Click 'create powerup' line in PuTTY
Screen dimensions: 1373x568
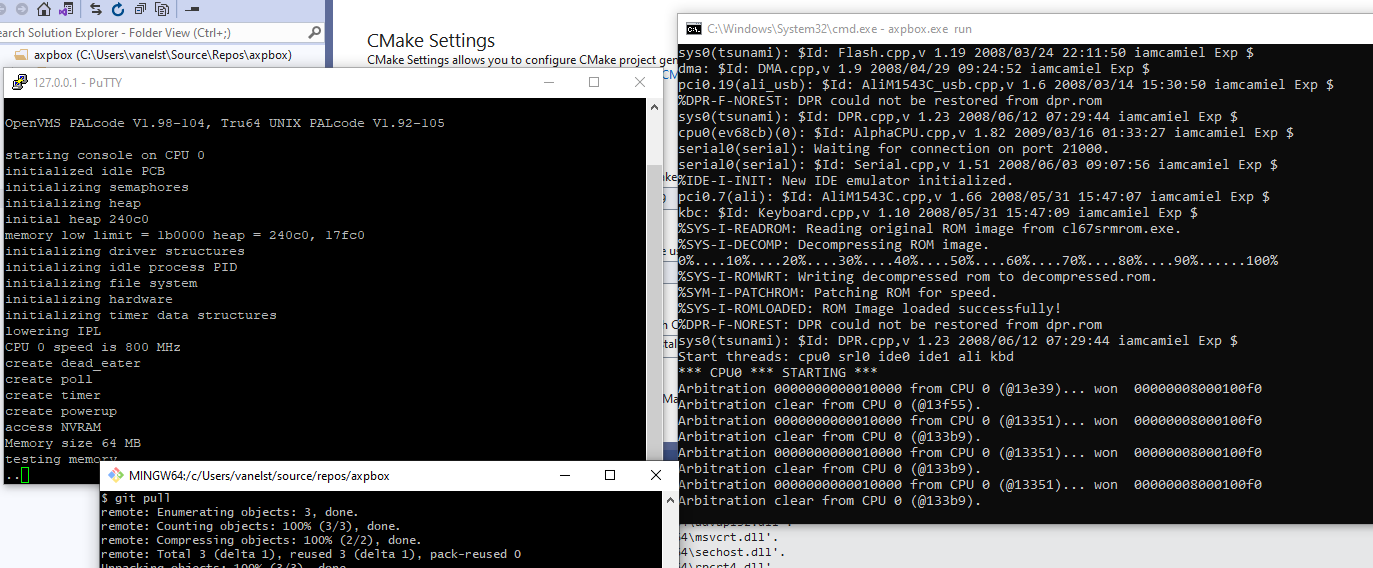coord(61,411)
